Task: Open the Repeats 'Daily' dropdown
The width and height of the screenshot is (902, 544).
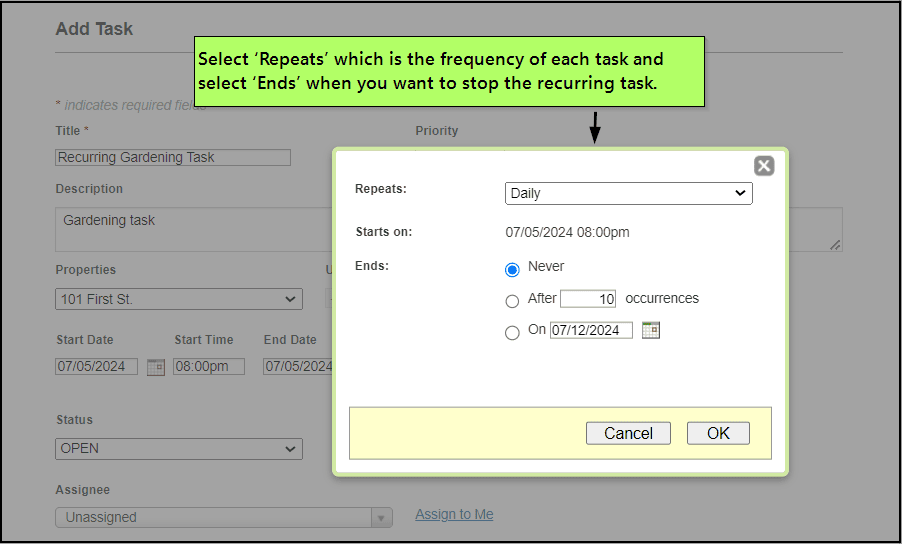Action: [628, 193]
